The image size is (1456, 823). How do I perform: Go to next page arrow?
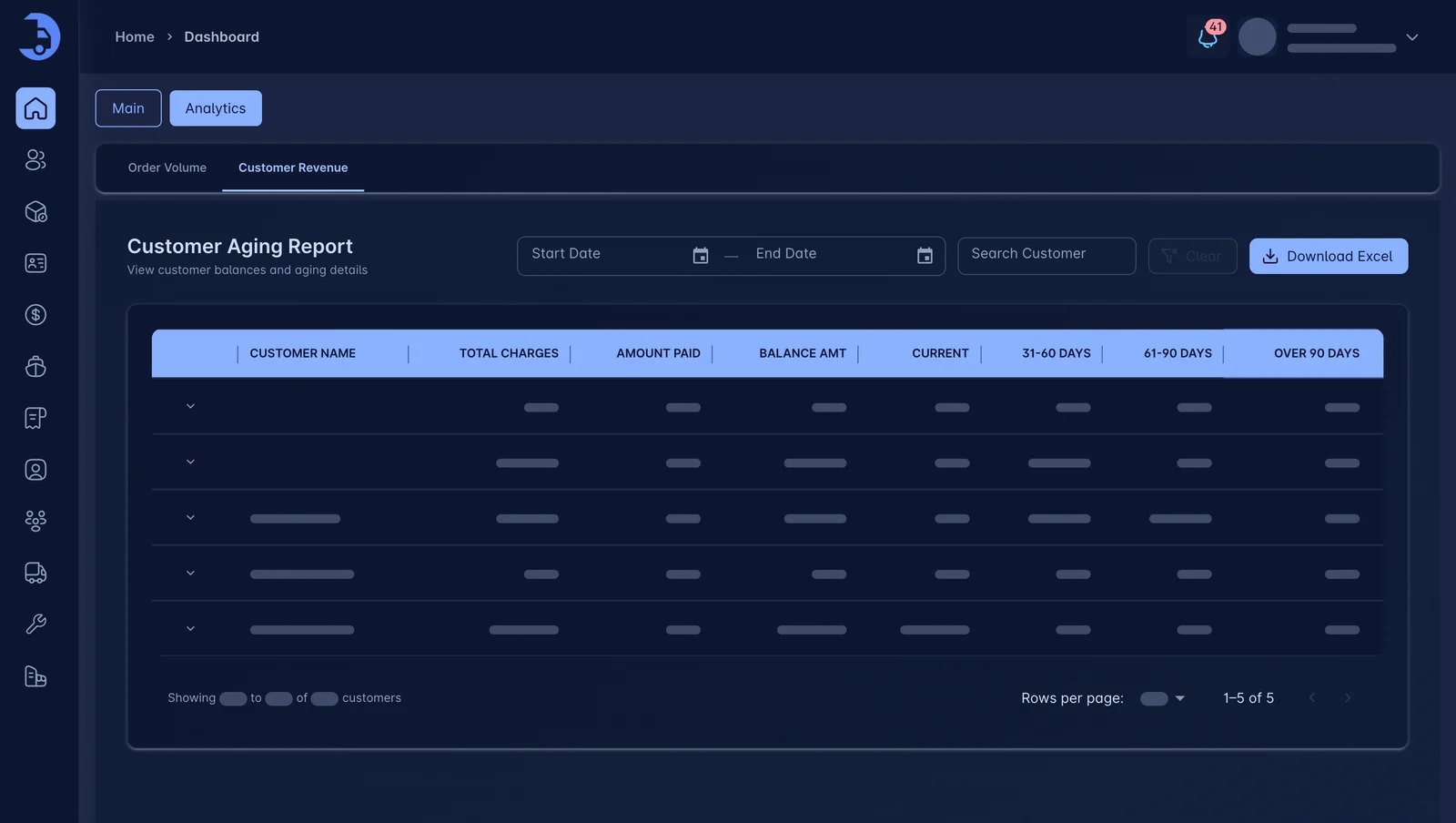[x=1348, y=698]
